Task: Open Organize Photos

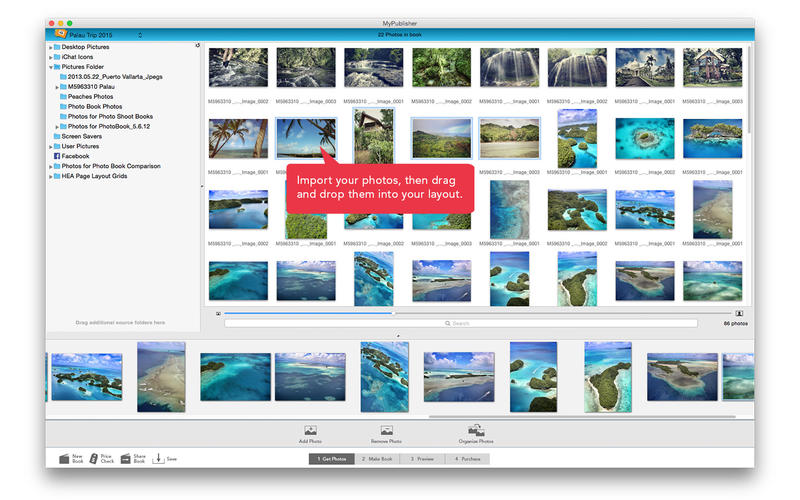Action: point(475,431)
